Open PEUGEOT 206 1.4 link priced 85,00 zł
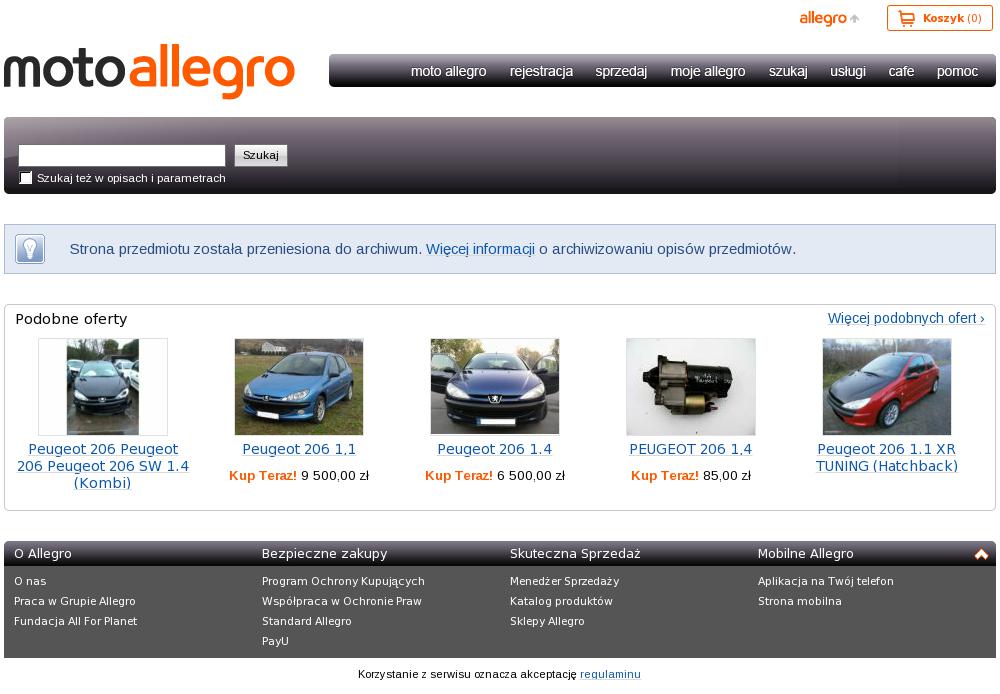1000x694 pixels. [x=691, y=449]
